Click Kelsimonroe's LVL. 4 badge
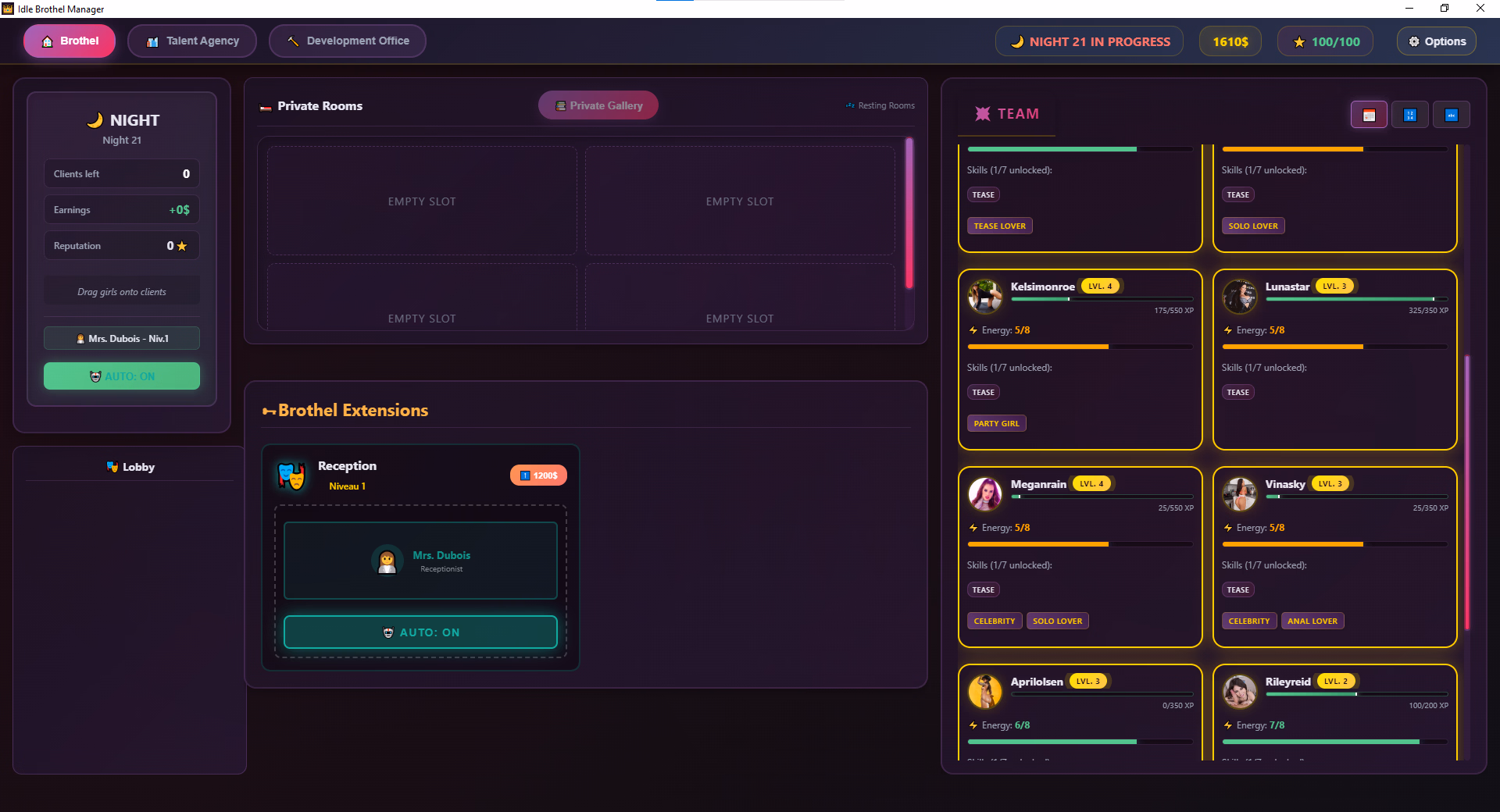Image resolution: width=1500 pixels, height=812 pixels. tap(1100, 287)
